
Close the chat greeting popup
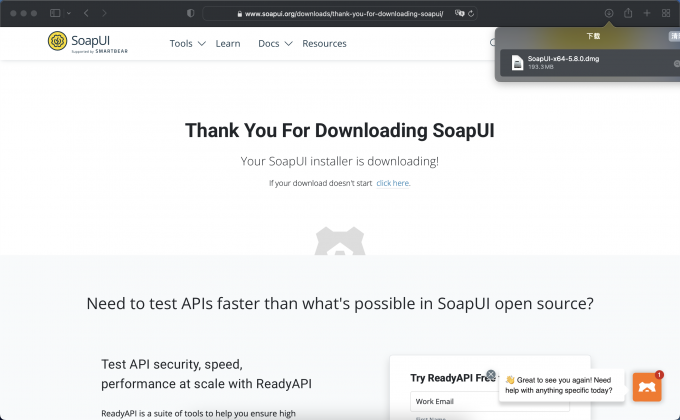click(491, 374)
